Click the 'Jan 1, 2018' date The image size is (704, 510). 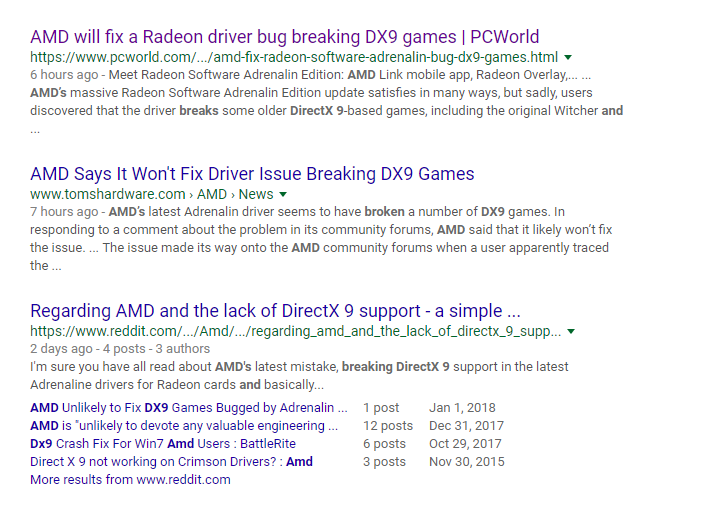(x=462, y=408)
